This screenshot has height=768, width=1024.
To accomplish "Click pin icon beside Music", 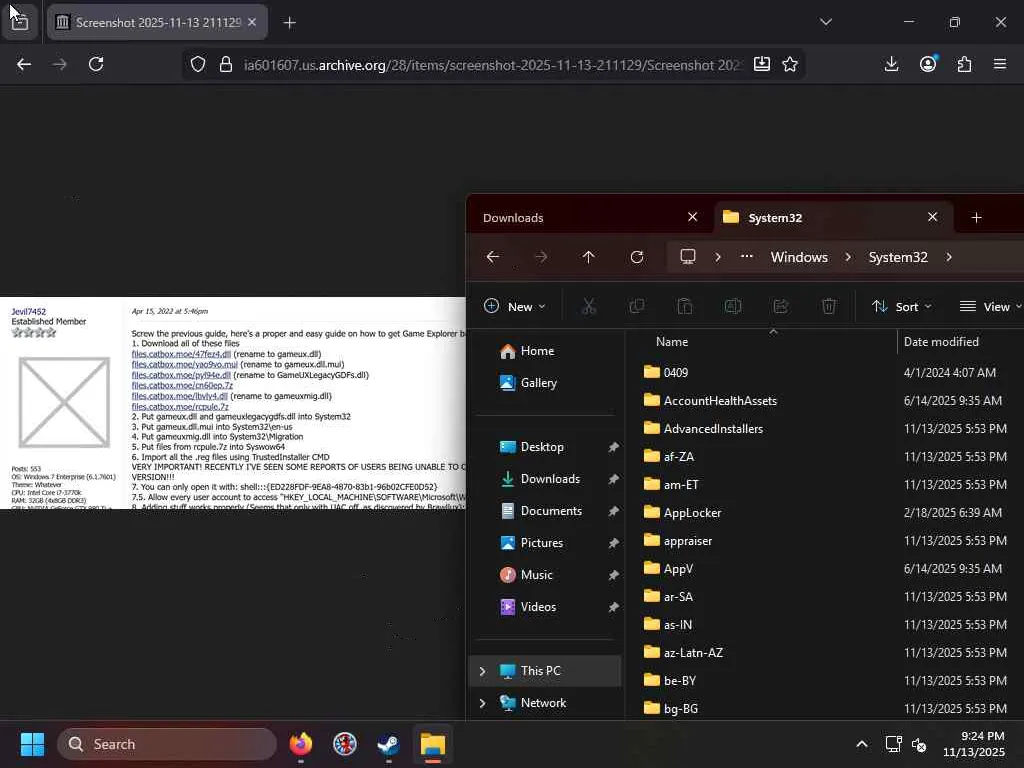I will click(613, 575).
